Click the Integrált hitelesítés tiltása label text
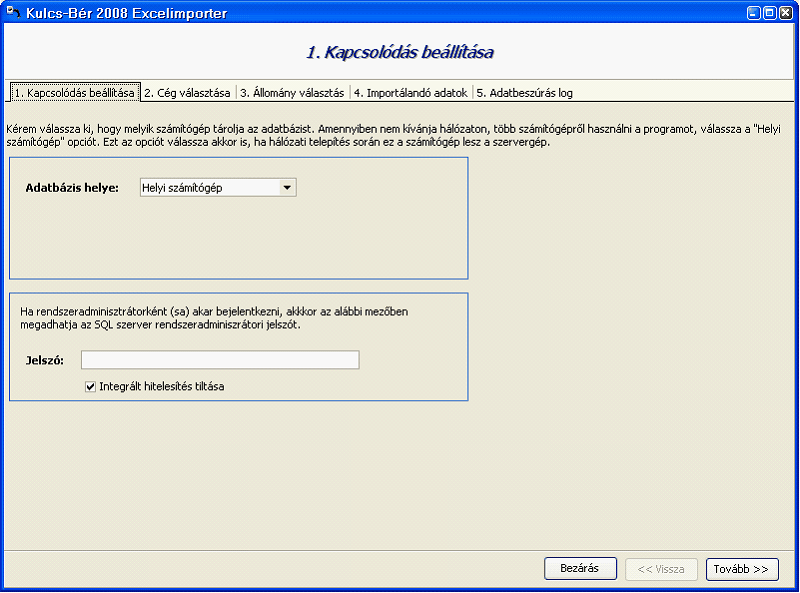 (x=162, y=386)
